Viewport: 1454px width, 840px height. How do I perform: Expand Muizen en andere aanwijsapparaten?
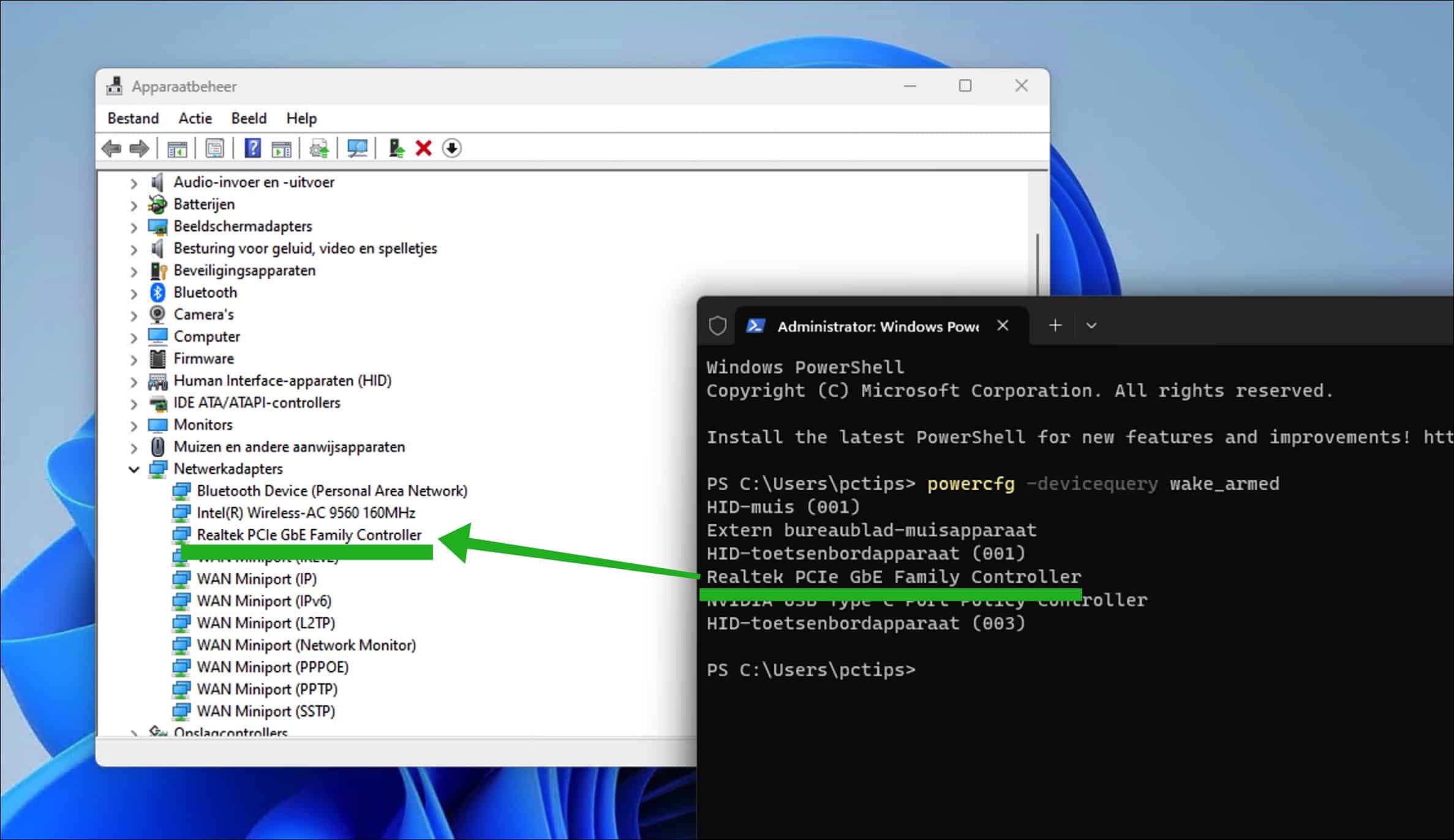pos(134,448)
